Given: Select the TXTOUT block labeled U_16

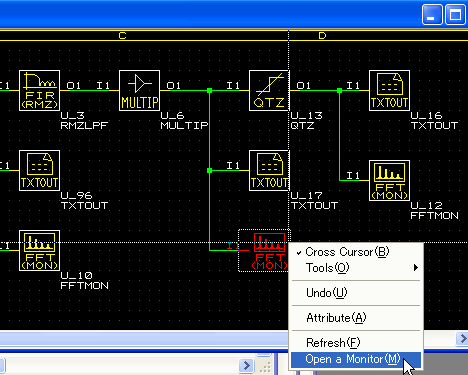Looking at the screenshot, I should point(389,90).
